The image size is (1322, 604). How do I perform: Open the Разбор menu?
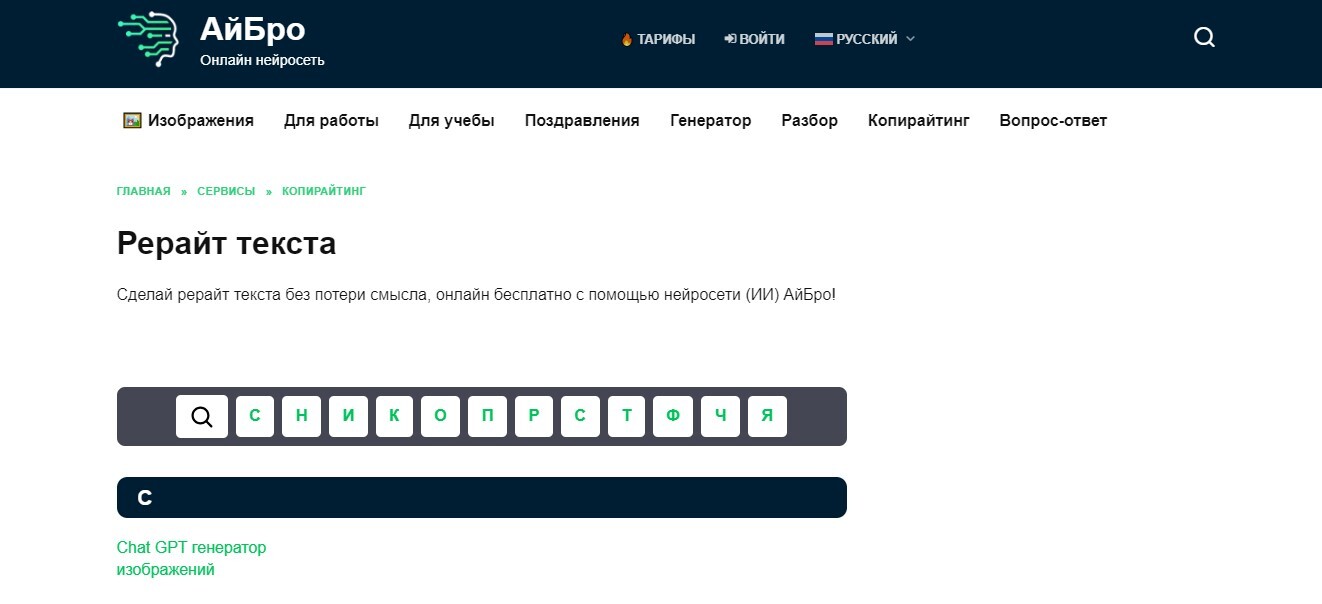(x=810, y=121)
